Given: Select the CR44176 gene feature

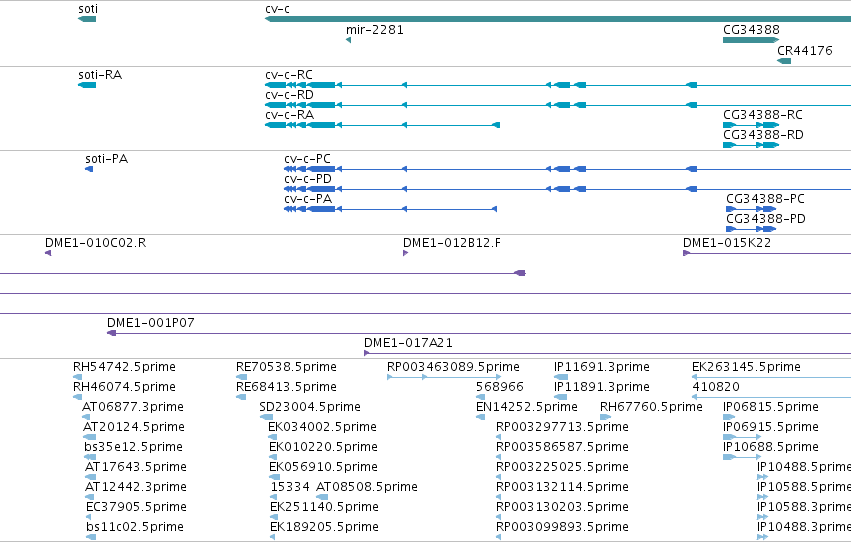Looking at the screenshot, I should (x=784, y=61).
